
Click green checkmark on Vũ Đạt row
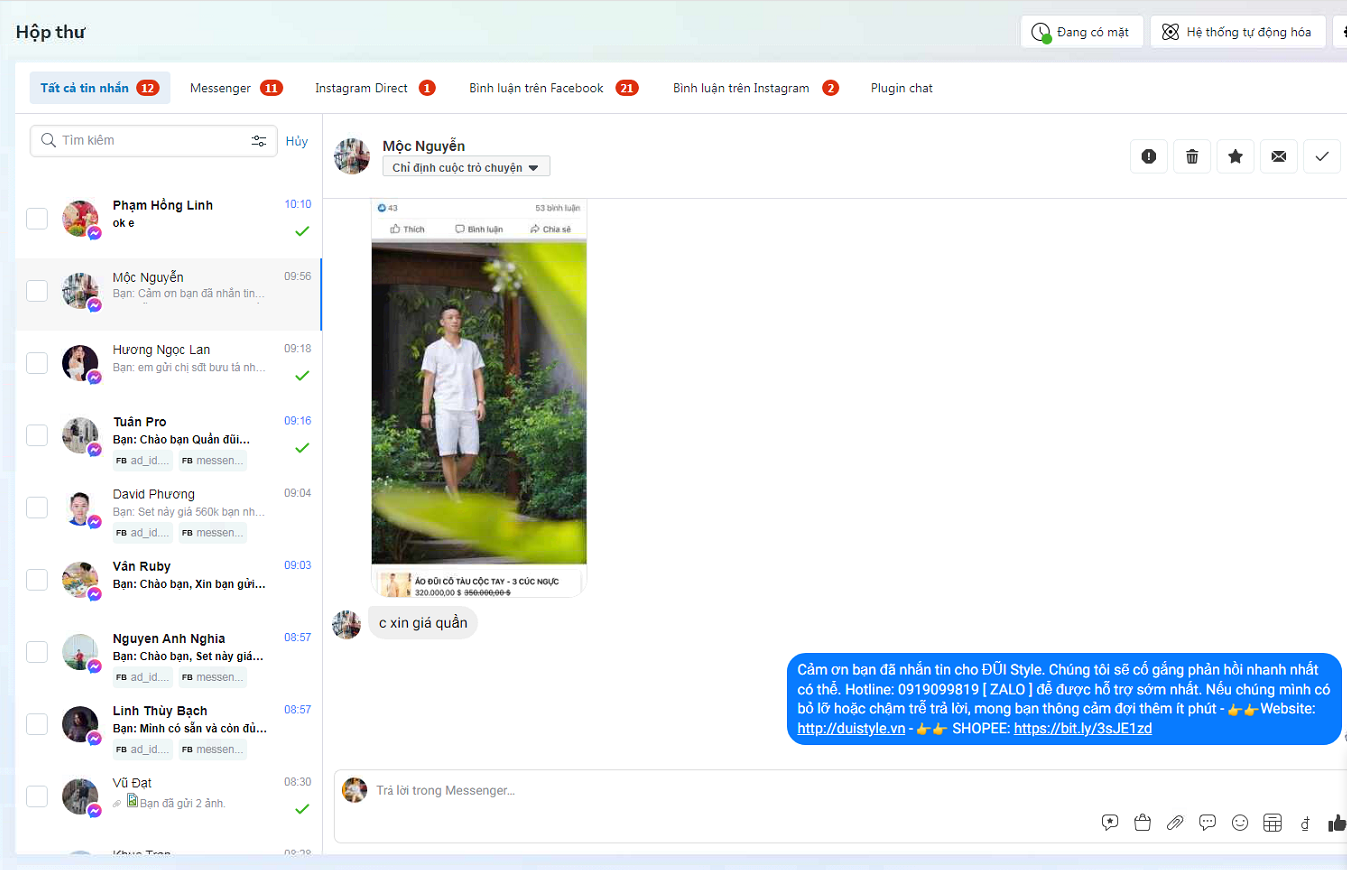point(302,808)
